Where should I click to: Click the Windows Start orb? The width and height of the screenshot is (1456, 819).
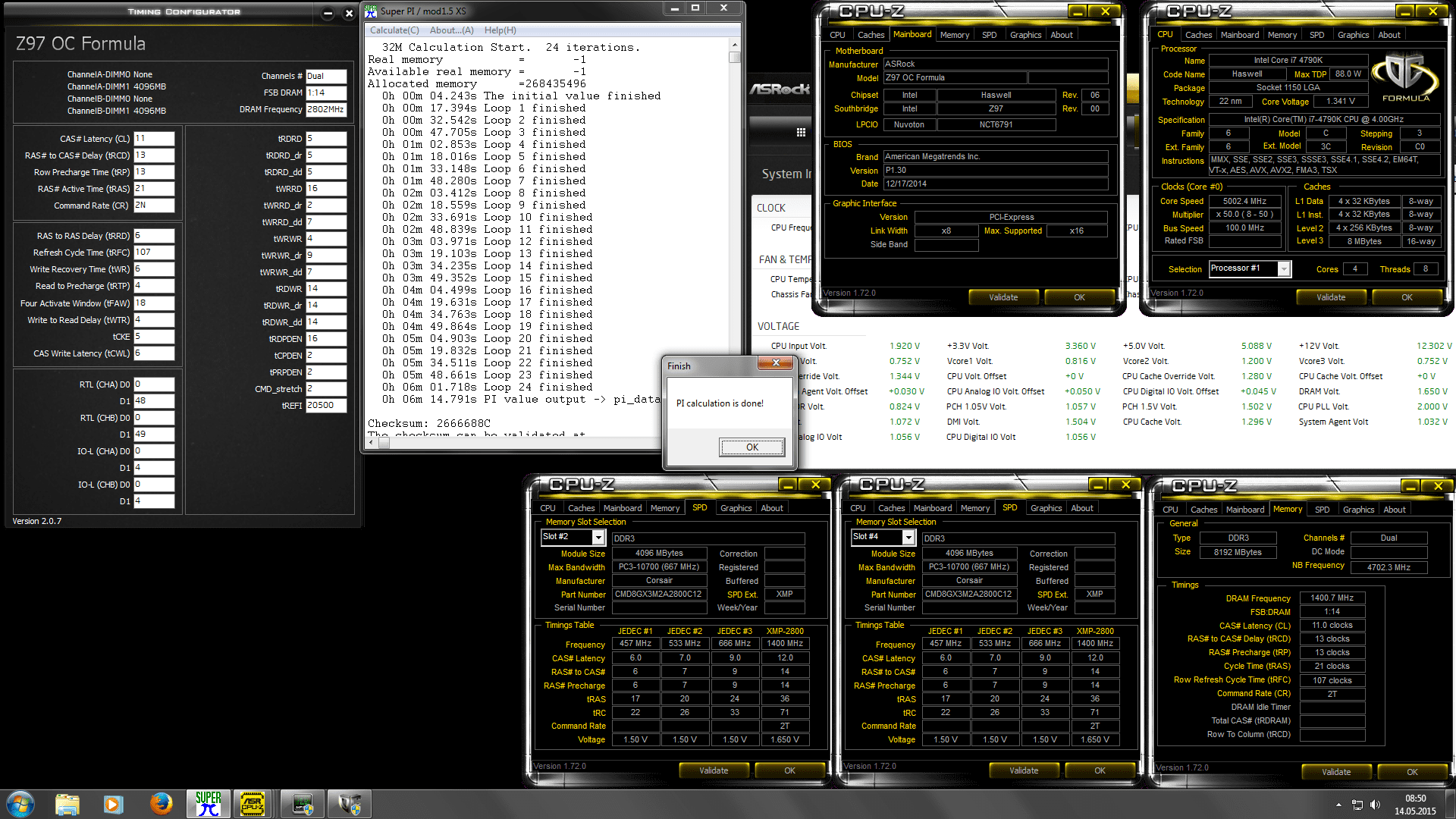20,804
